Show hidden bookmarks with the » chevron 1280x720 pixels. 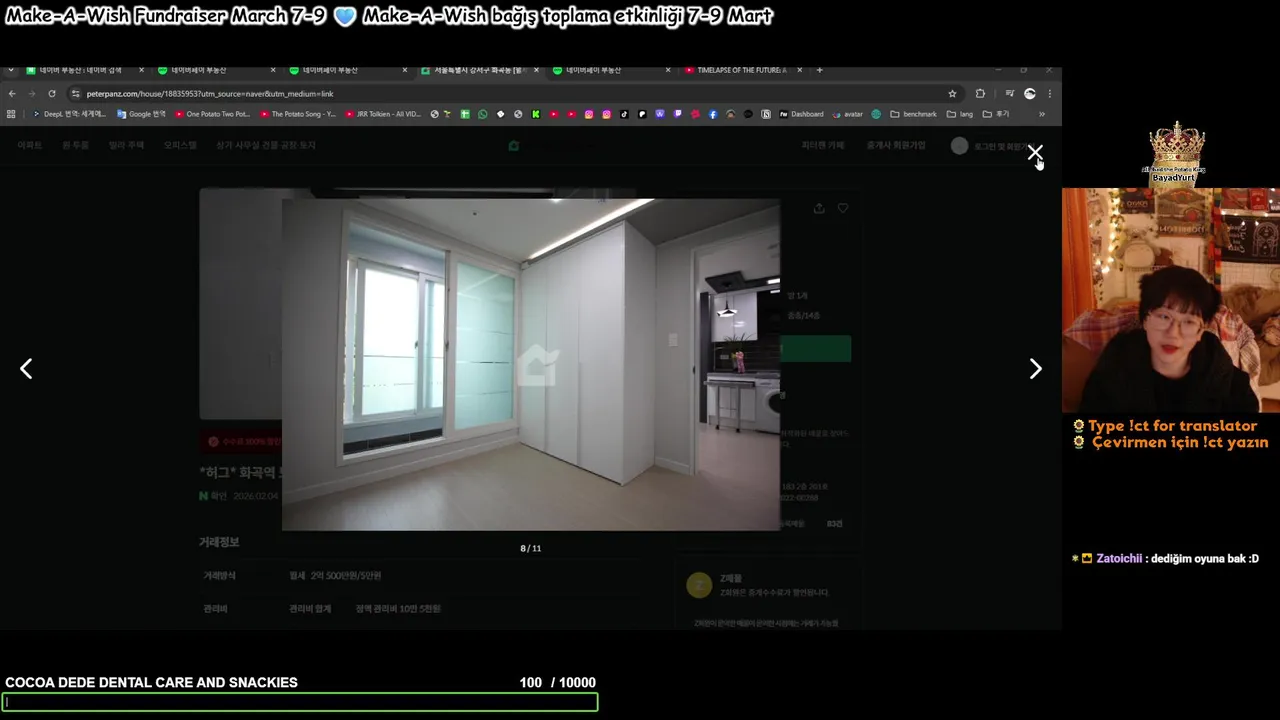pyautogui.click(x=1042, y=114)
